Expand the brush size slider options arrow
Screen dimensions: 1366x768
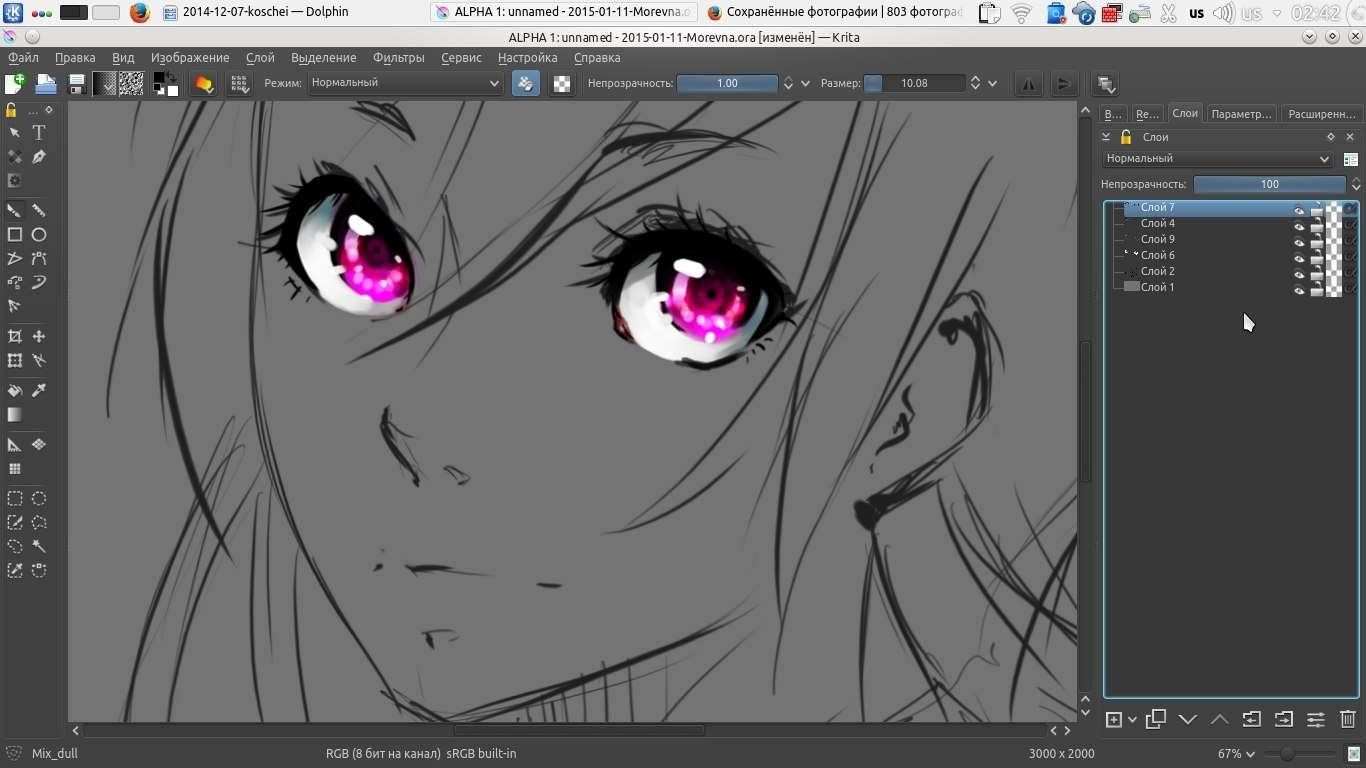992,84
